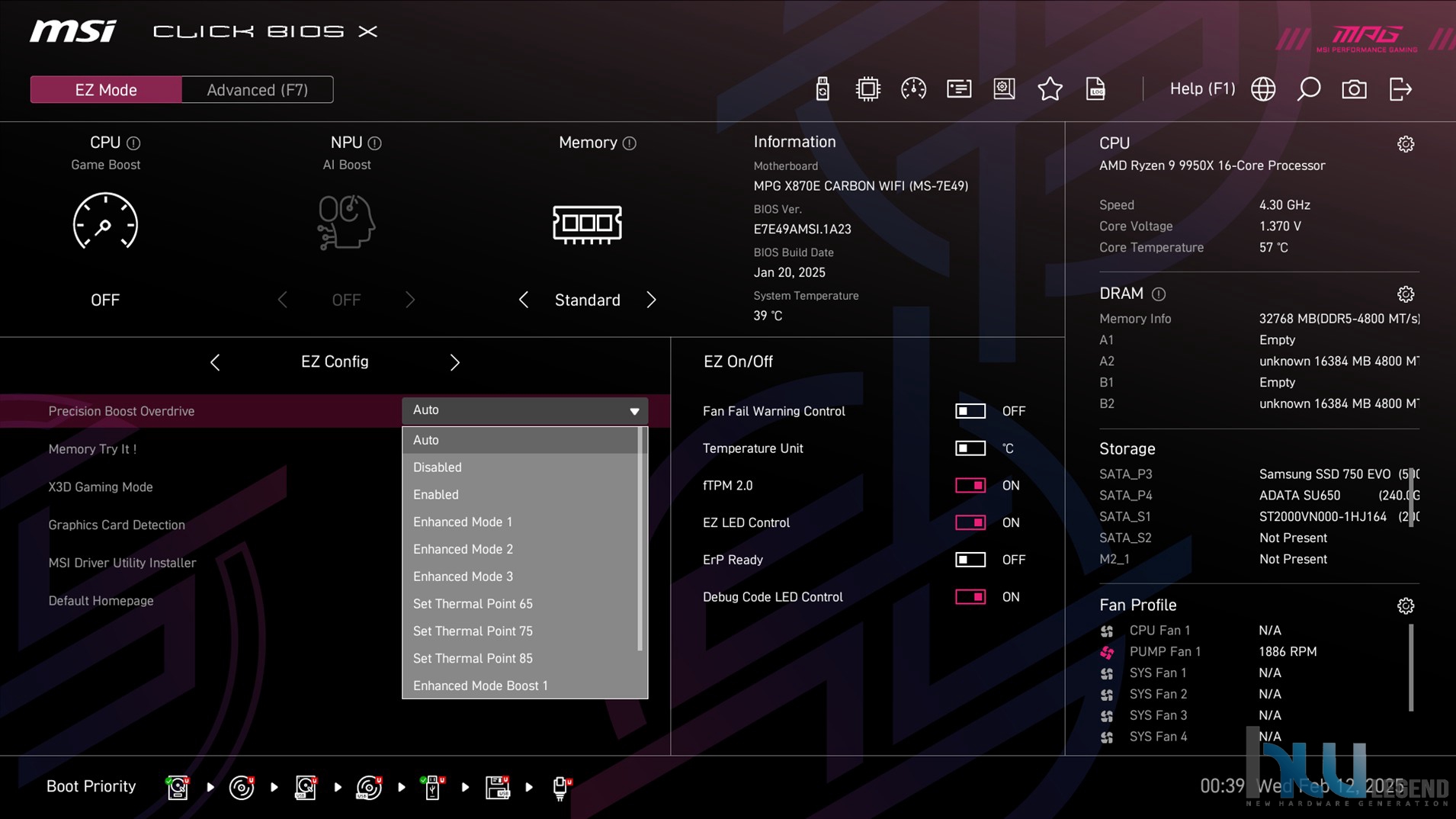The width and height of the screenshot is (1456, 819).
Task: Open BIOS search magnifier icon
Action: click(1308, 89)
